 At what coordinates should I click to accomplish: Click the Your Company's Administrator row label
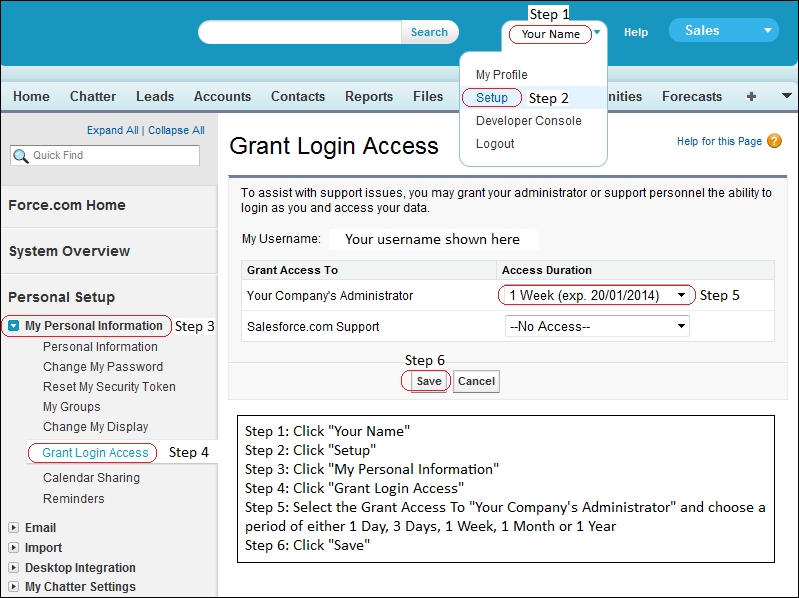pyautogui.click(x=330, y=296)
